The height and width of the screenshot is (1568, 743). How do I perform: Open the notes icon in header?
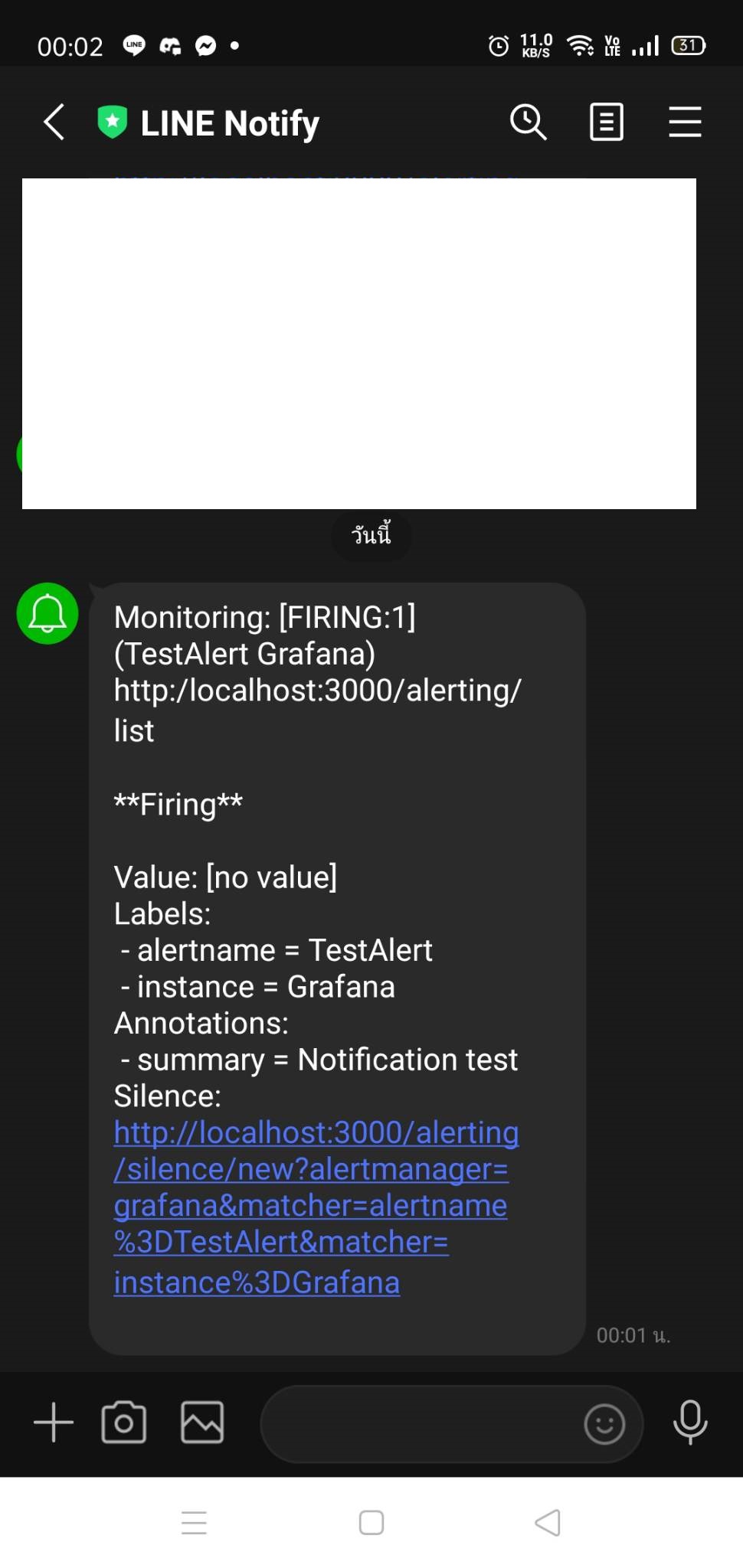[607, 122]
